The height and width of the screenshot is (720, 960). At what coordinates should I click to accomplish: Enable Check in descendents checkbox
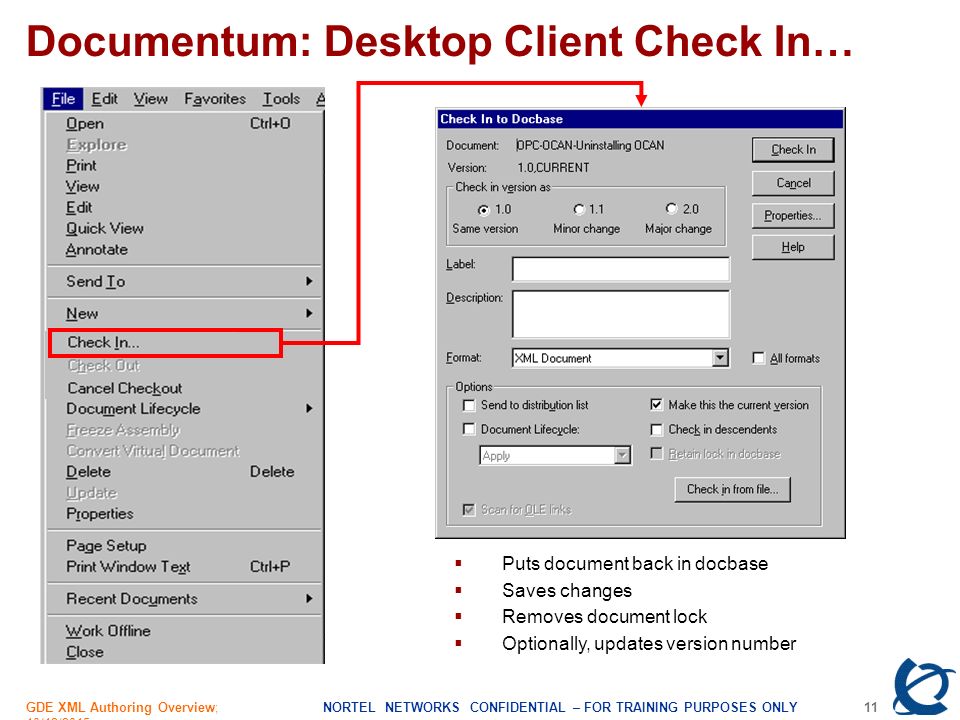coord(656,430)
